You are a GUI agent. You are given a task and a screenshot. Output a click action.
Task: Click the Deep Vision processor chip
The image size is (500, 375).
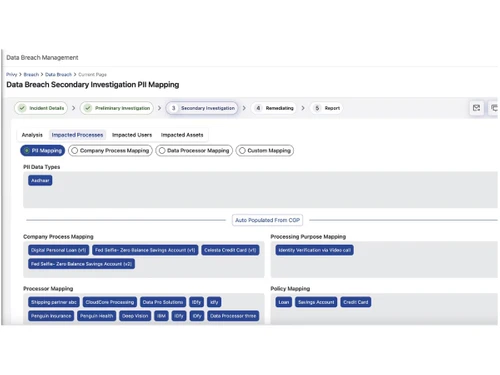(x=135, y=316)
